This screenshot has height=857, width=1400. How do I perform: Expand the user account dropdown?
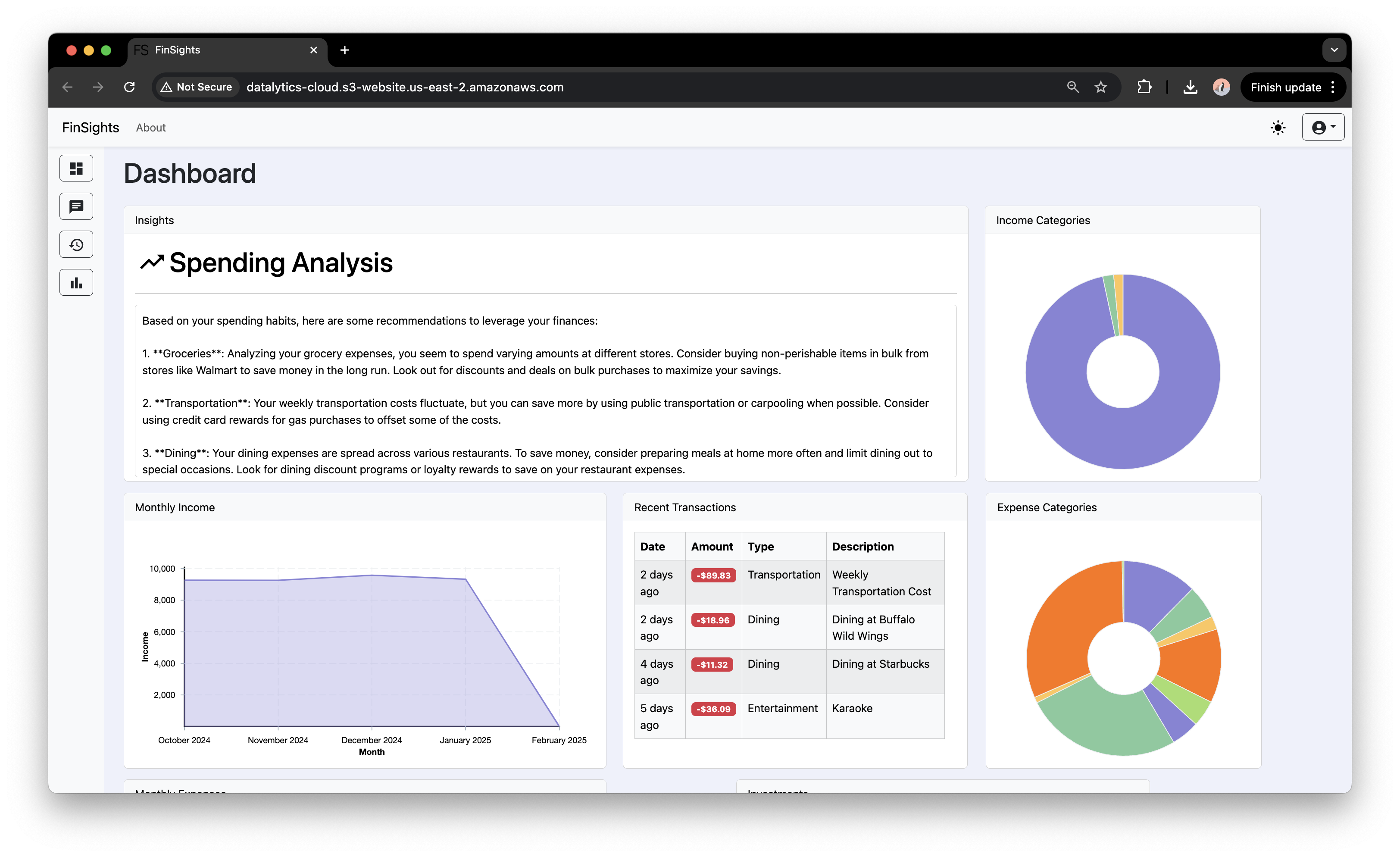click(1323, 127)
